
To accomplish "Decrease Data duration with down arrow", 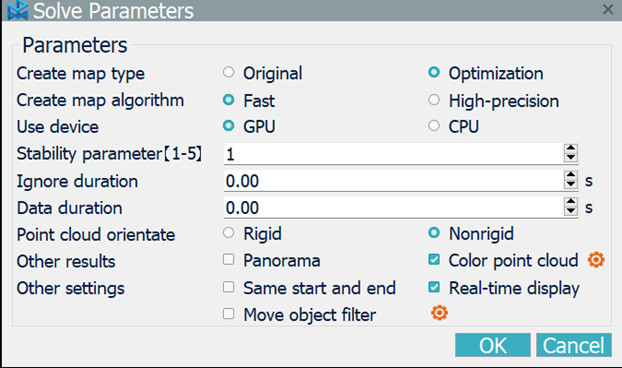I will 570,211.
